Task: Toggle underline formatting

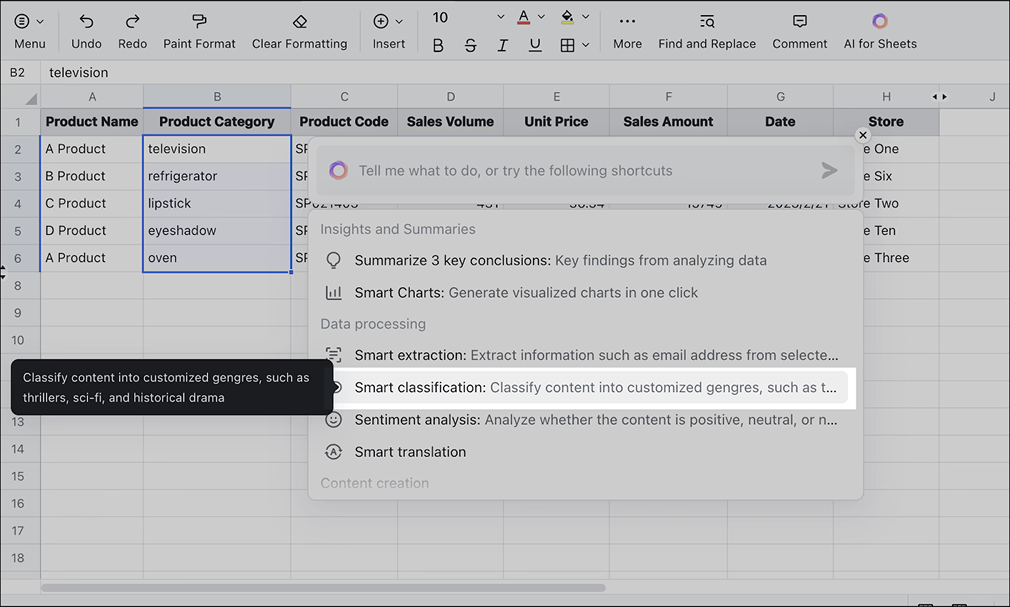Action: (535, 45)
